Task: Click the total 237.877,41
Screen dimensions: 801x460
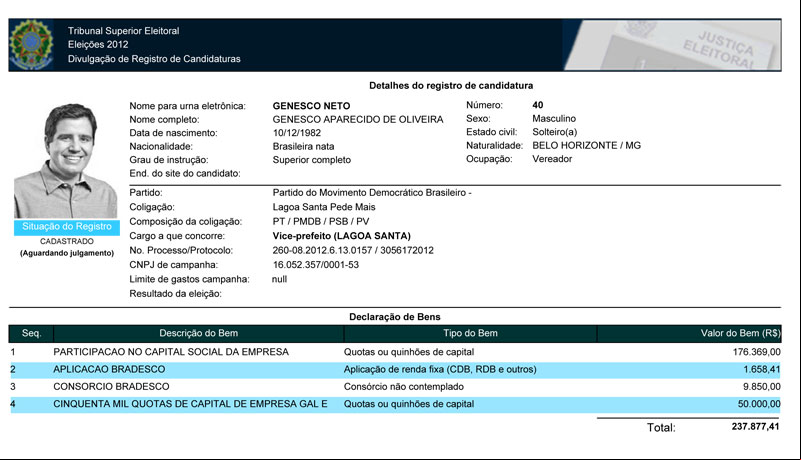Action: [756, 426]
